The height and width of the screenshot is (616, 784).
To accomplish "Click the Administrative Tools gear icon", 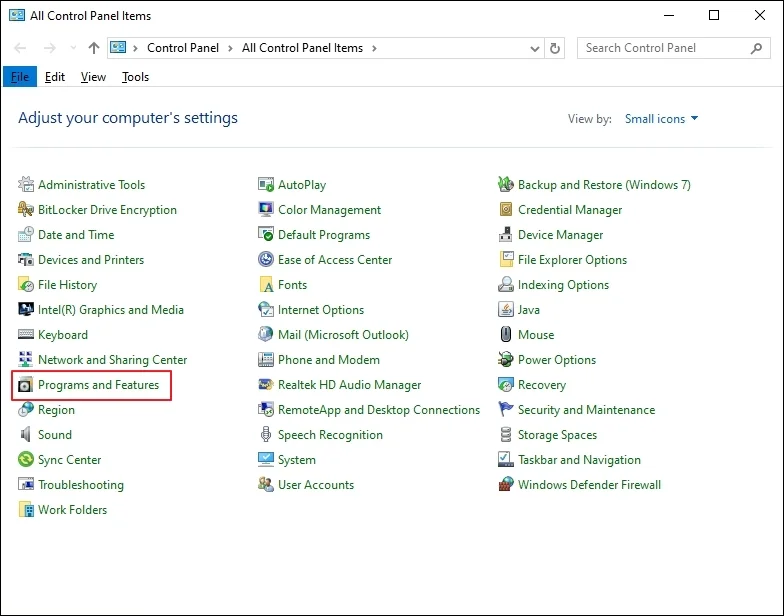I will 26,184.
